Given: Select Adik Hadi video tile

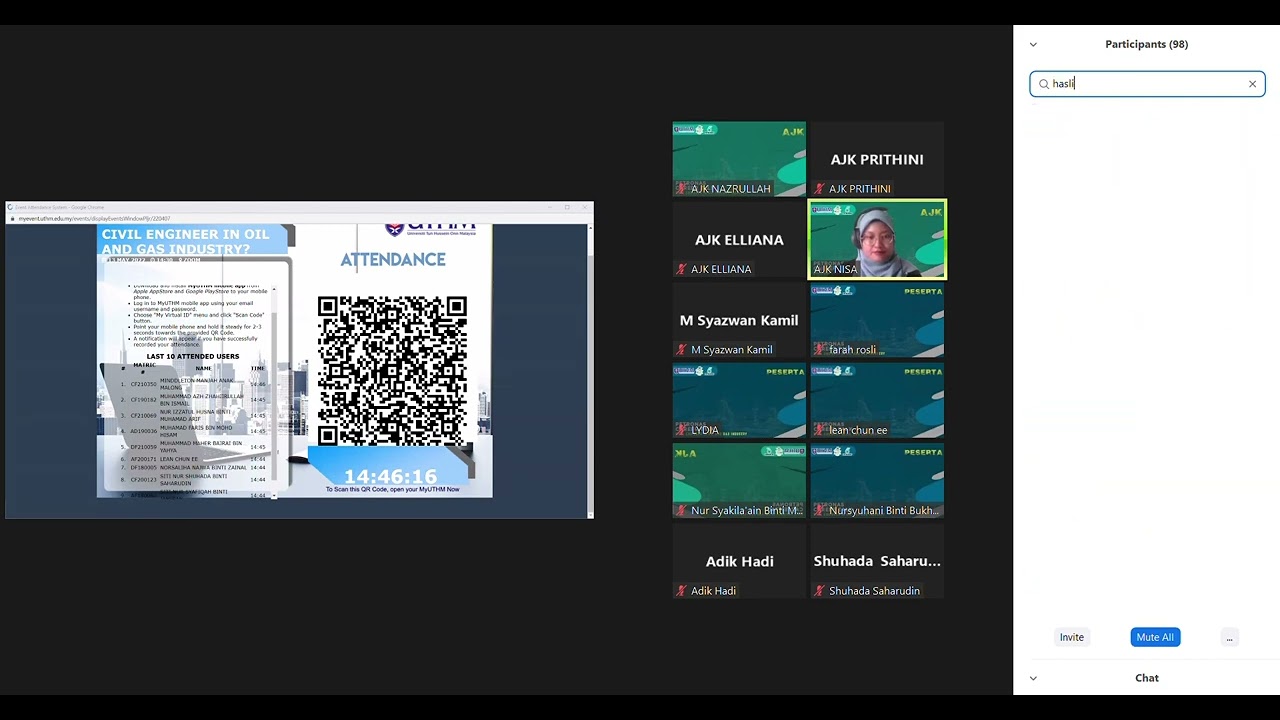Looking at the screenshot, I should pos(739,562).
